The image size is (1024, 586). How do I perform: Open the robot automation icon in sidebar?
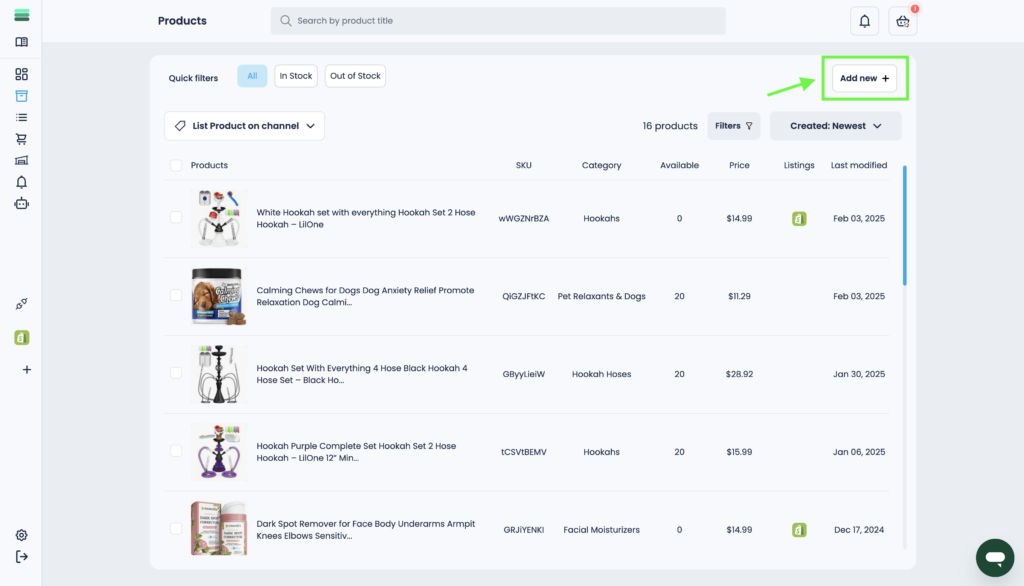coord(22,203)
